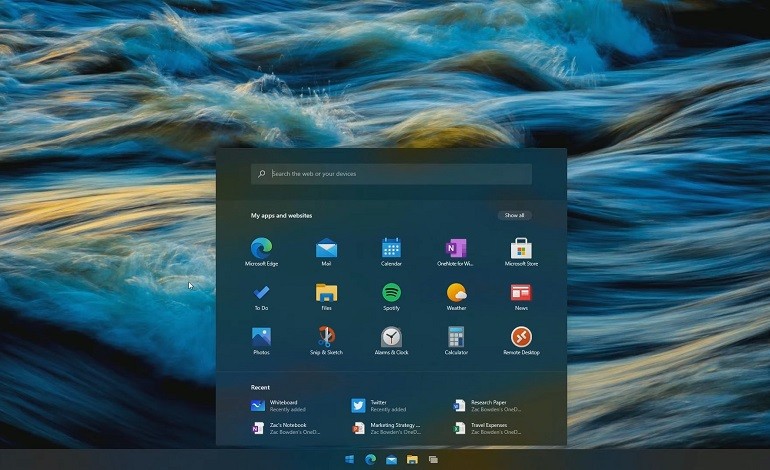770x470 pixels.
Task: Open recently added Twitter
Action: click(x=379, y=406)
